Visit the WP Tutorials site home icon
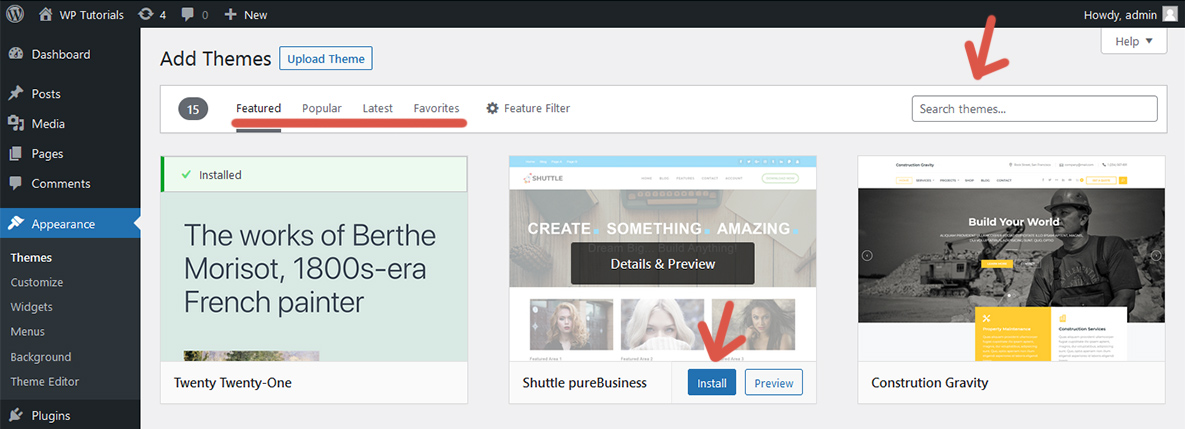 45,14
